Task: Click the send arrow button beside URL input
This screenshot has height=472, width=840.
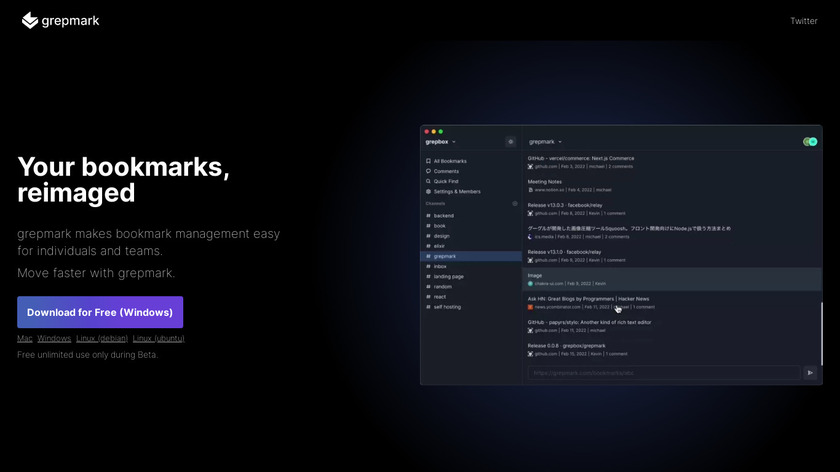Action: [810, 373]
